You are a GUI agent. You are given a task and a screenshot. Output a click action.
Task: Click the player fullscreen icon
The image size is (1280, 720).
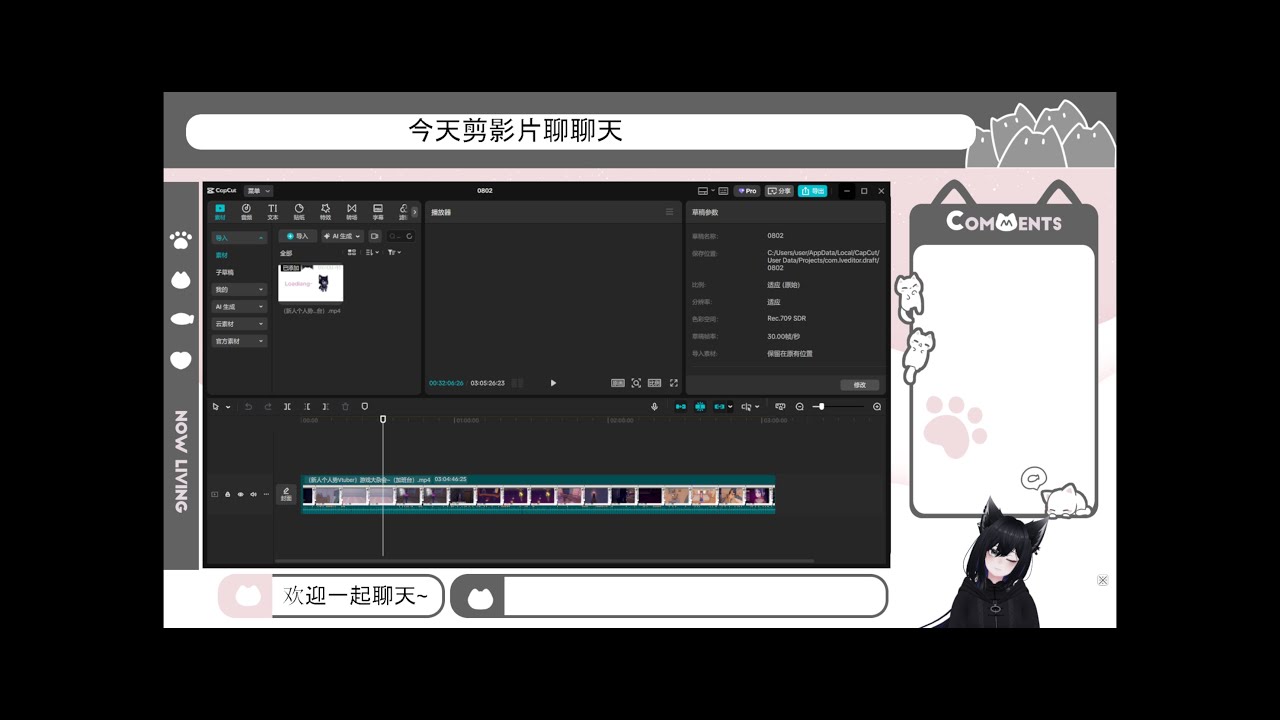(673, 383)
